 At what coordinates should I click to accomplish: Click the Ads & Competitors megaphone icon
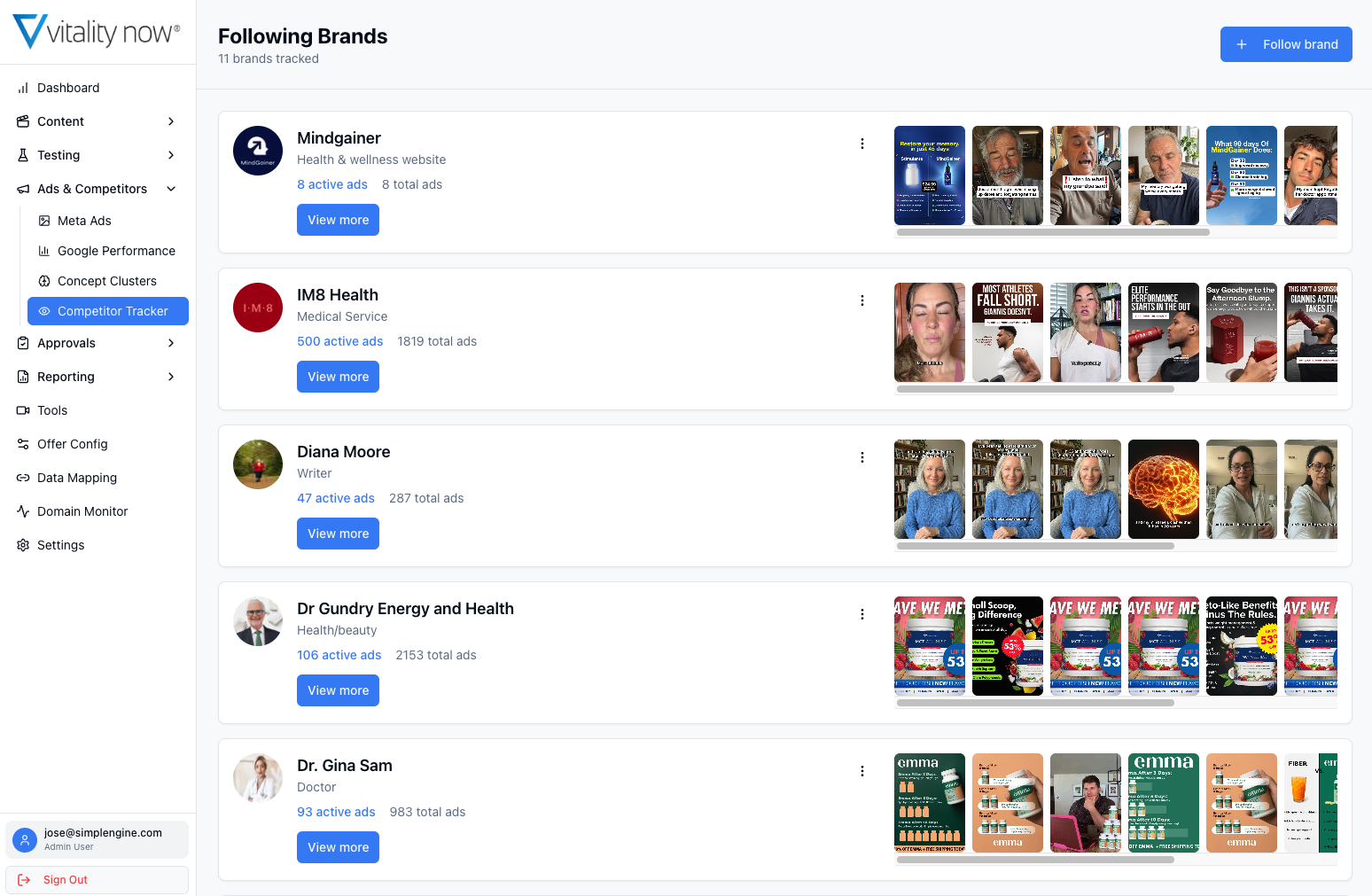[x=23, y=189]
